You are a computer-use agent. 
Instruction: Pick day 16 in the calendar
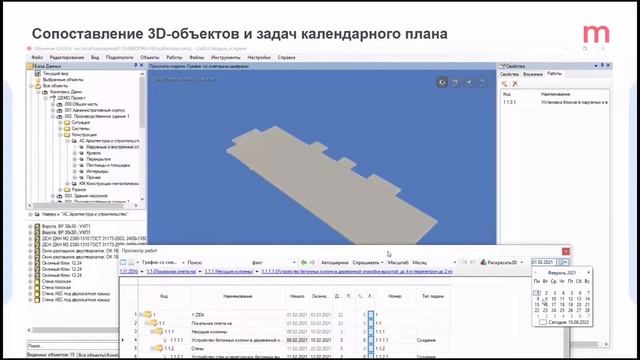(x=545, y=304)
